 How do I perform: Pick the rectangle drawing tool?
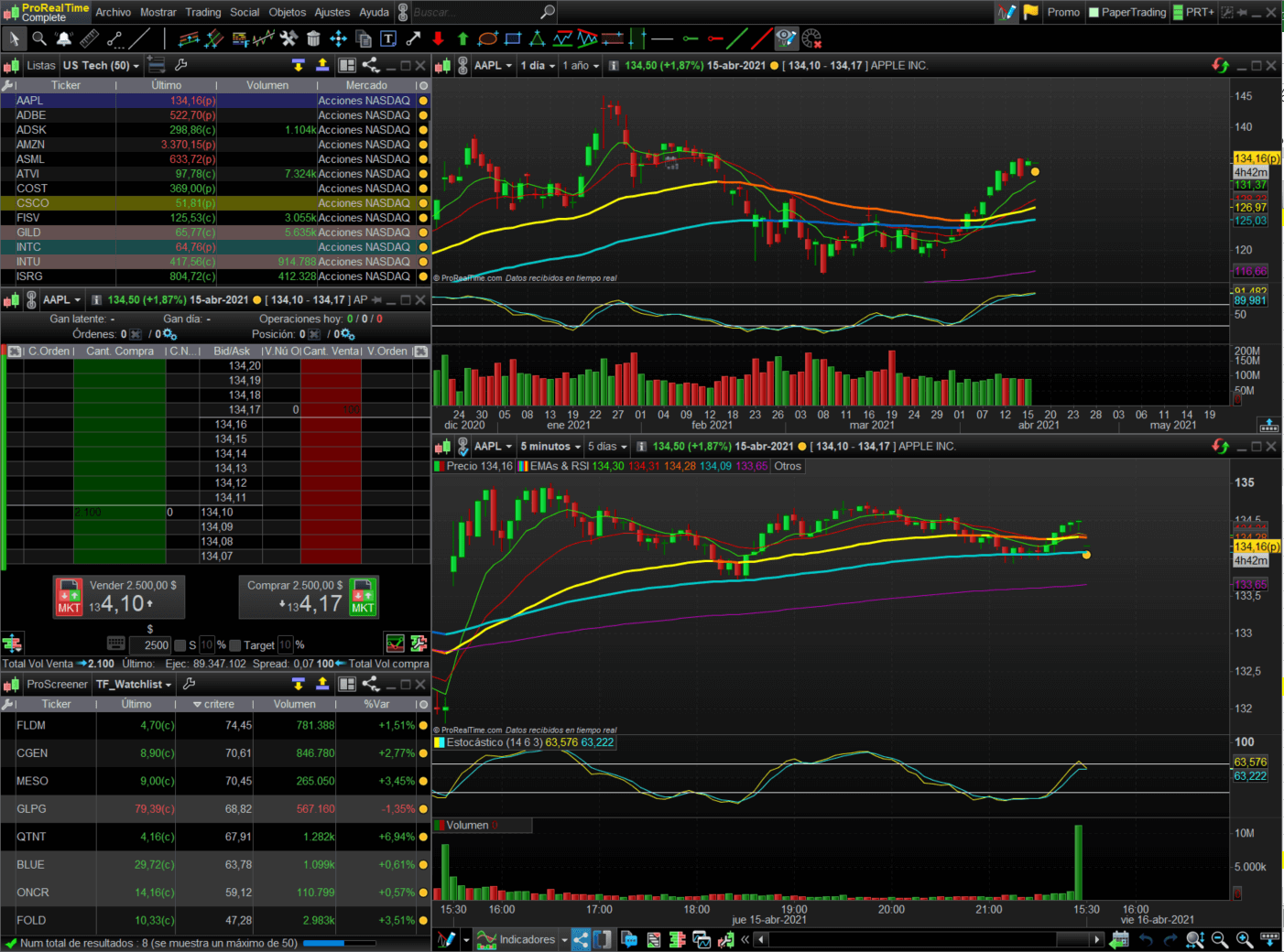(x=513, y=38)
